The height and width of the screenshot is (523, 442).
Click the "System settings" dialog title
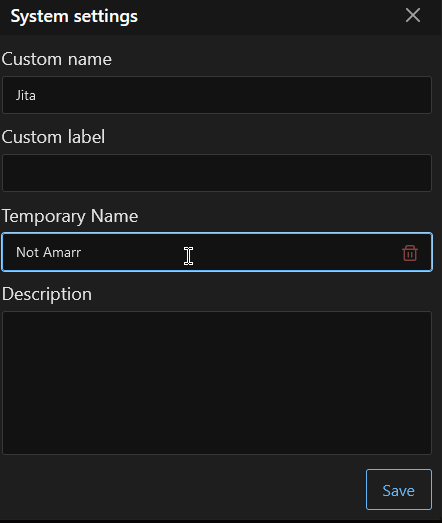74,16
